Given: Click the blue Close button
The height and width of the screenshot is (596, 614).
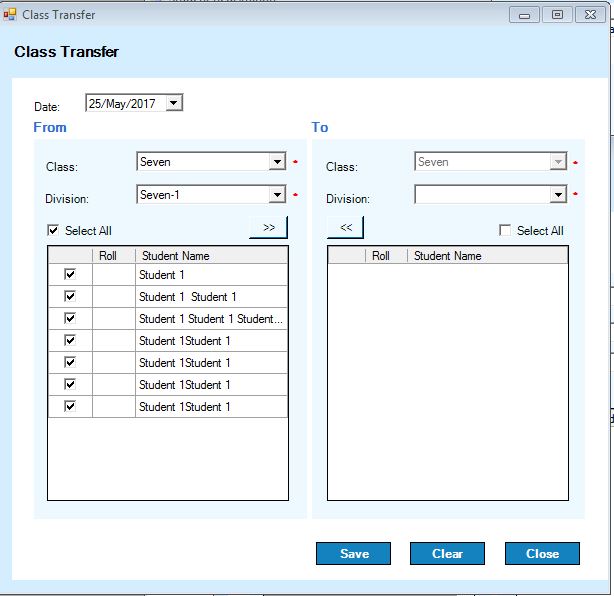Looking at the screenshot, I should 542,554.
